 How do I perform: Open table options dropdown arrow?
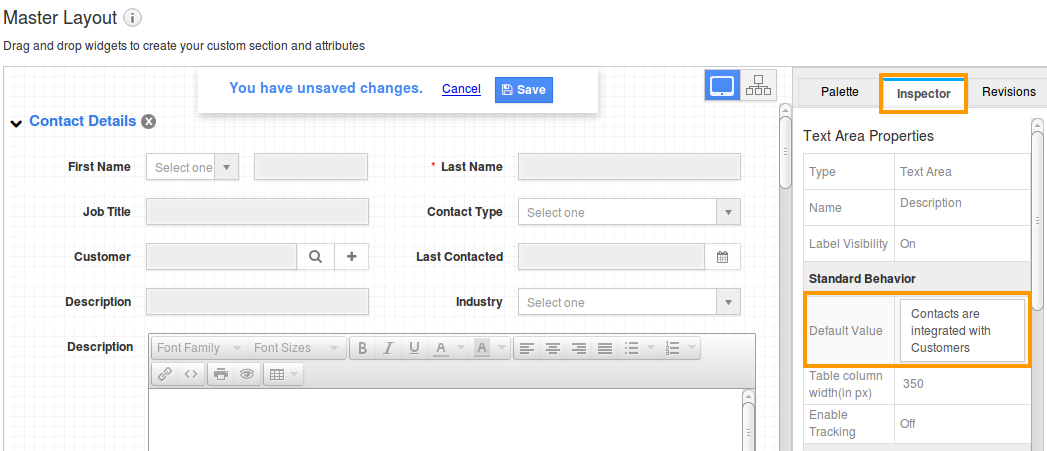pyautogui.click(x=294, y=374)
